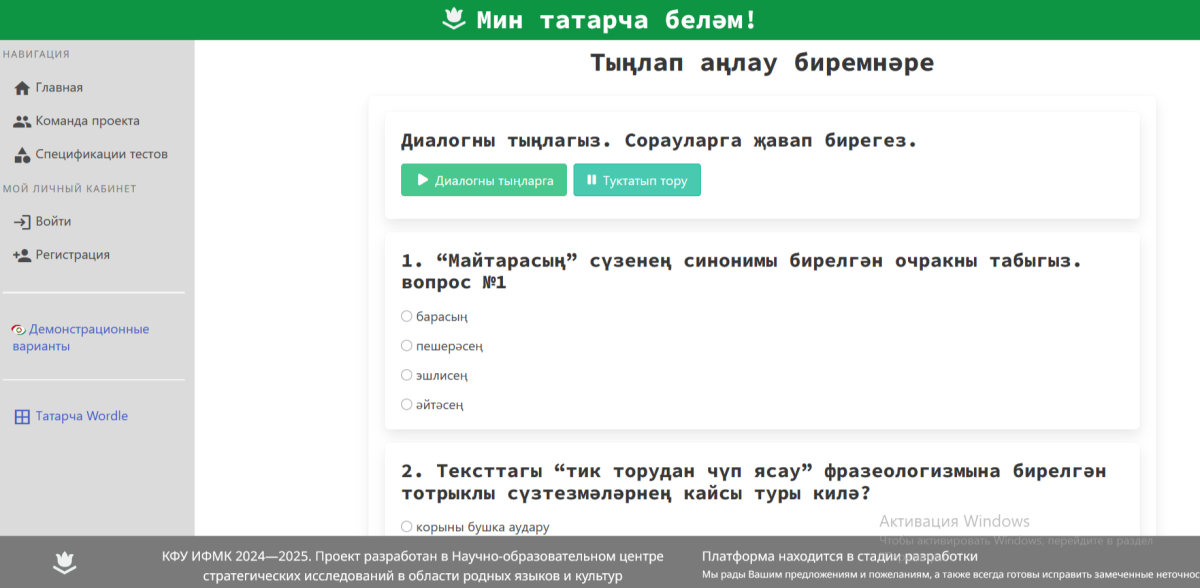Pause audio with Туктатып тору button
Screen dimensions: 1200x588
[637, 180]
